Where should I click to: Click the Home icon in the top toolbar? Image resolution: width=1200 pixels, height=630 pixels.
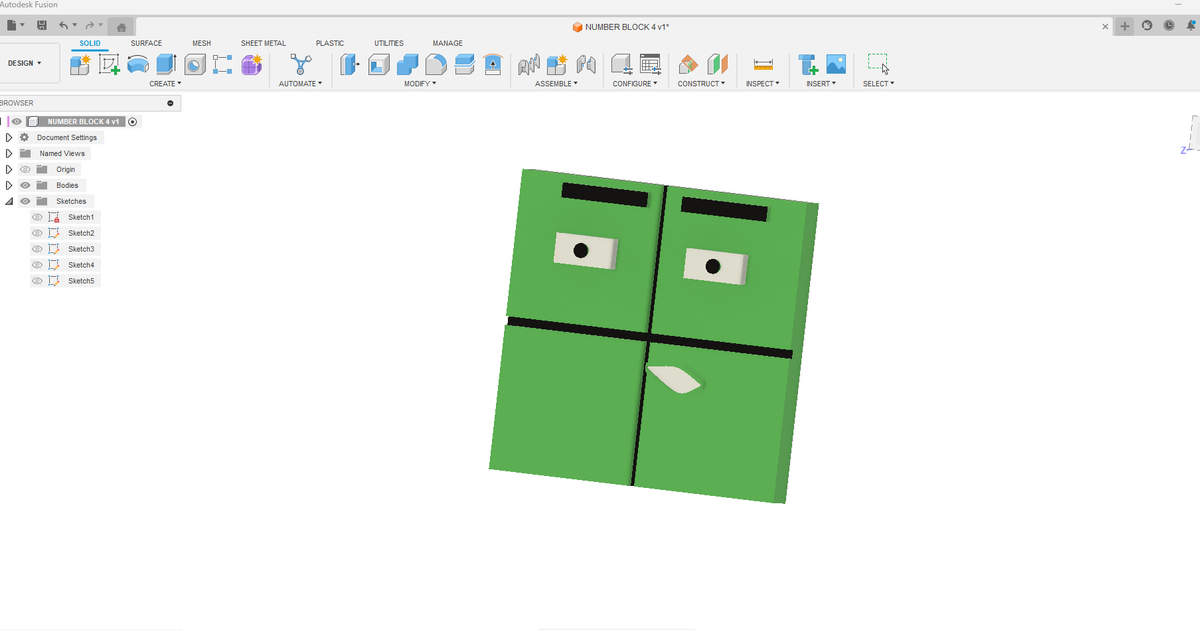[121, 26]
